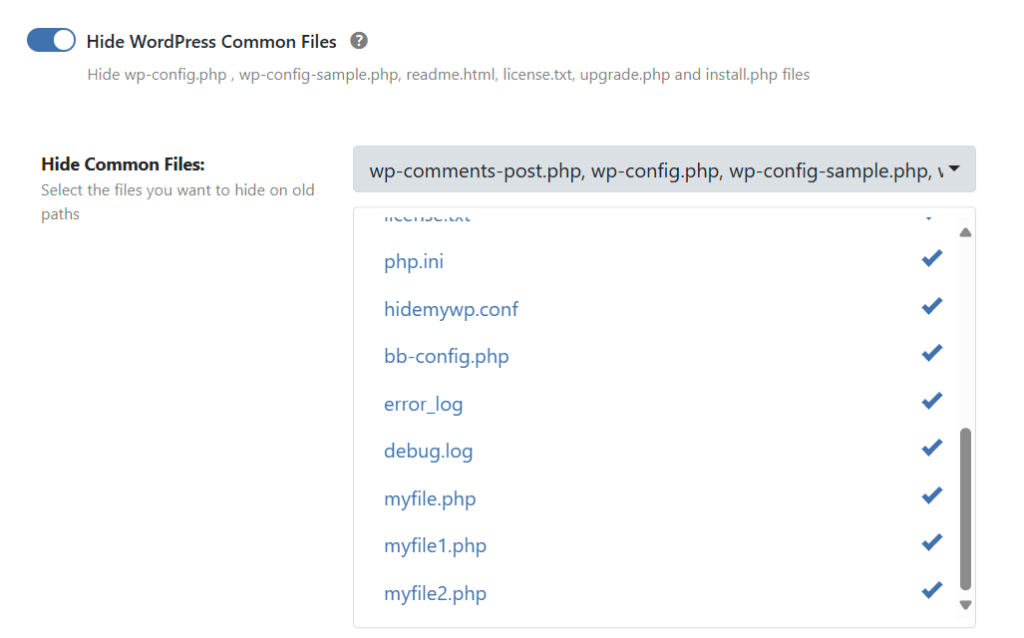Click the scrollbar up arrow
This screenshot has height=638, width=1024.
pos(964,231)
